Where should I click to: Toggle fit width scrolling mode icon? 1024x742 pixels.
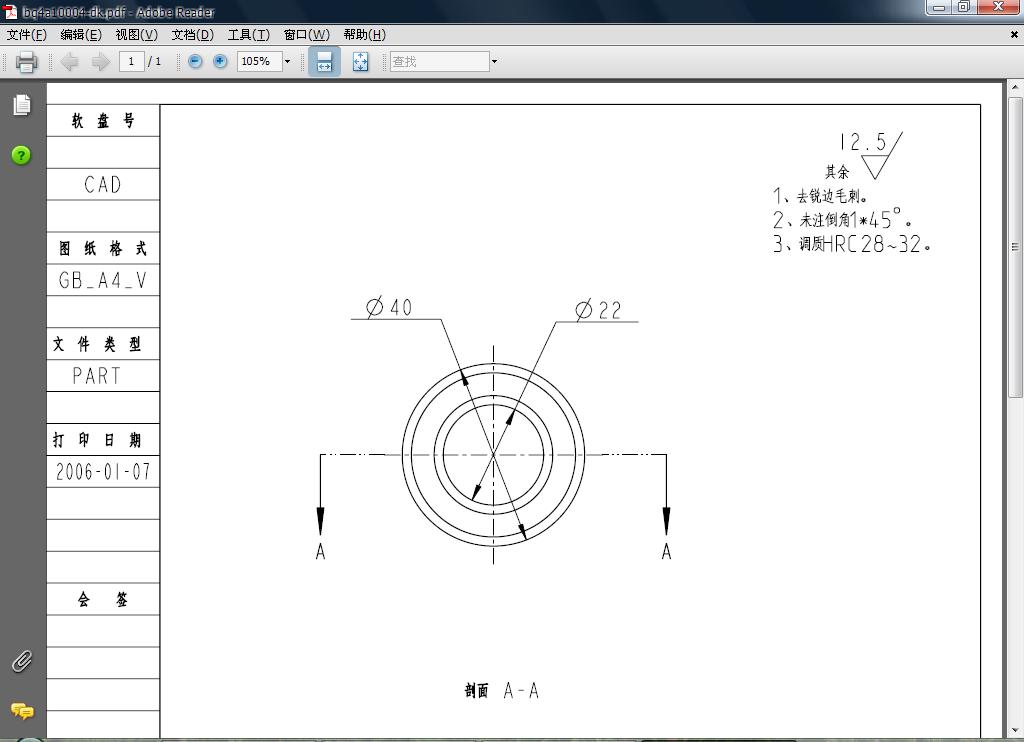(324, 61)
